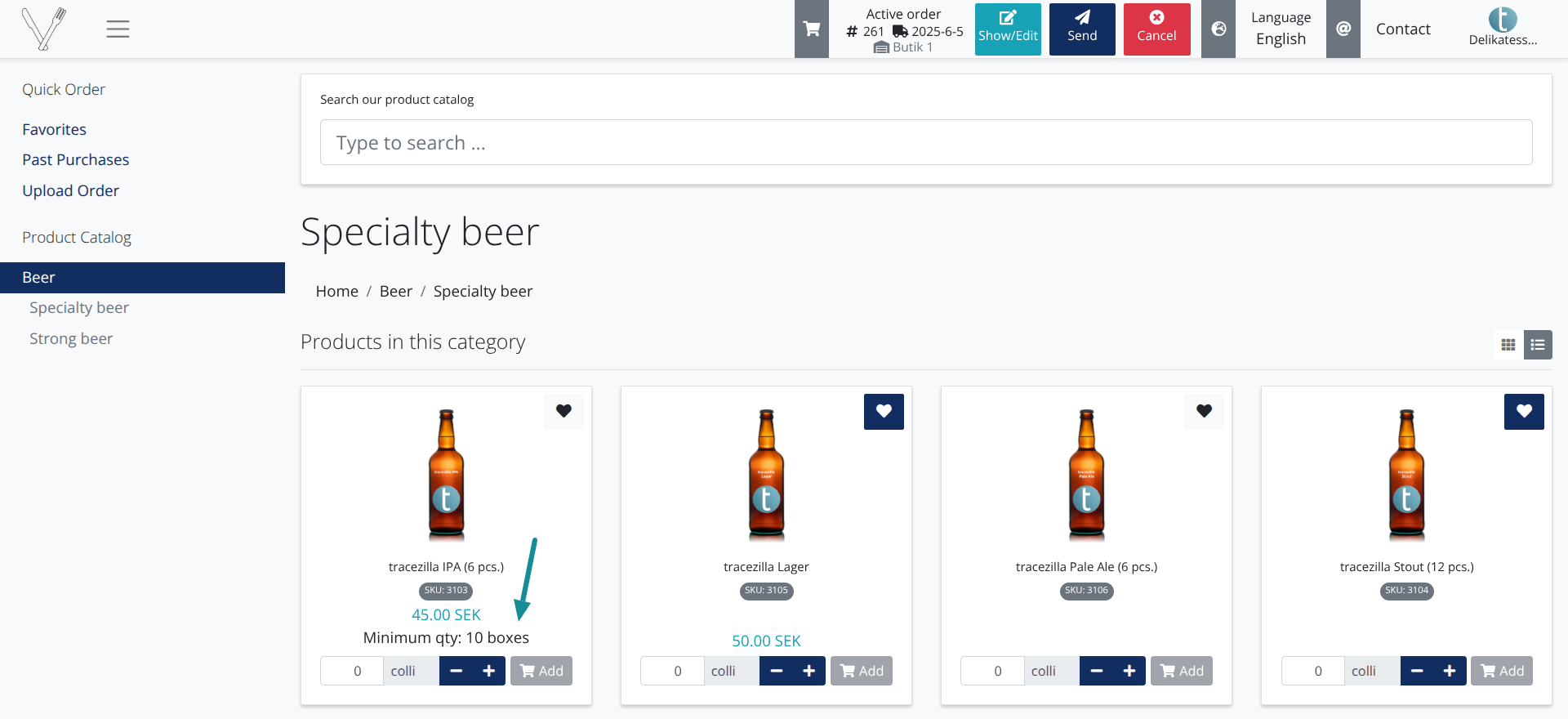The height and width of the screenshot is (719, 1568).
Task: Click the product catalog search field
Action: (925, 143)
